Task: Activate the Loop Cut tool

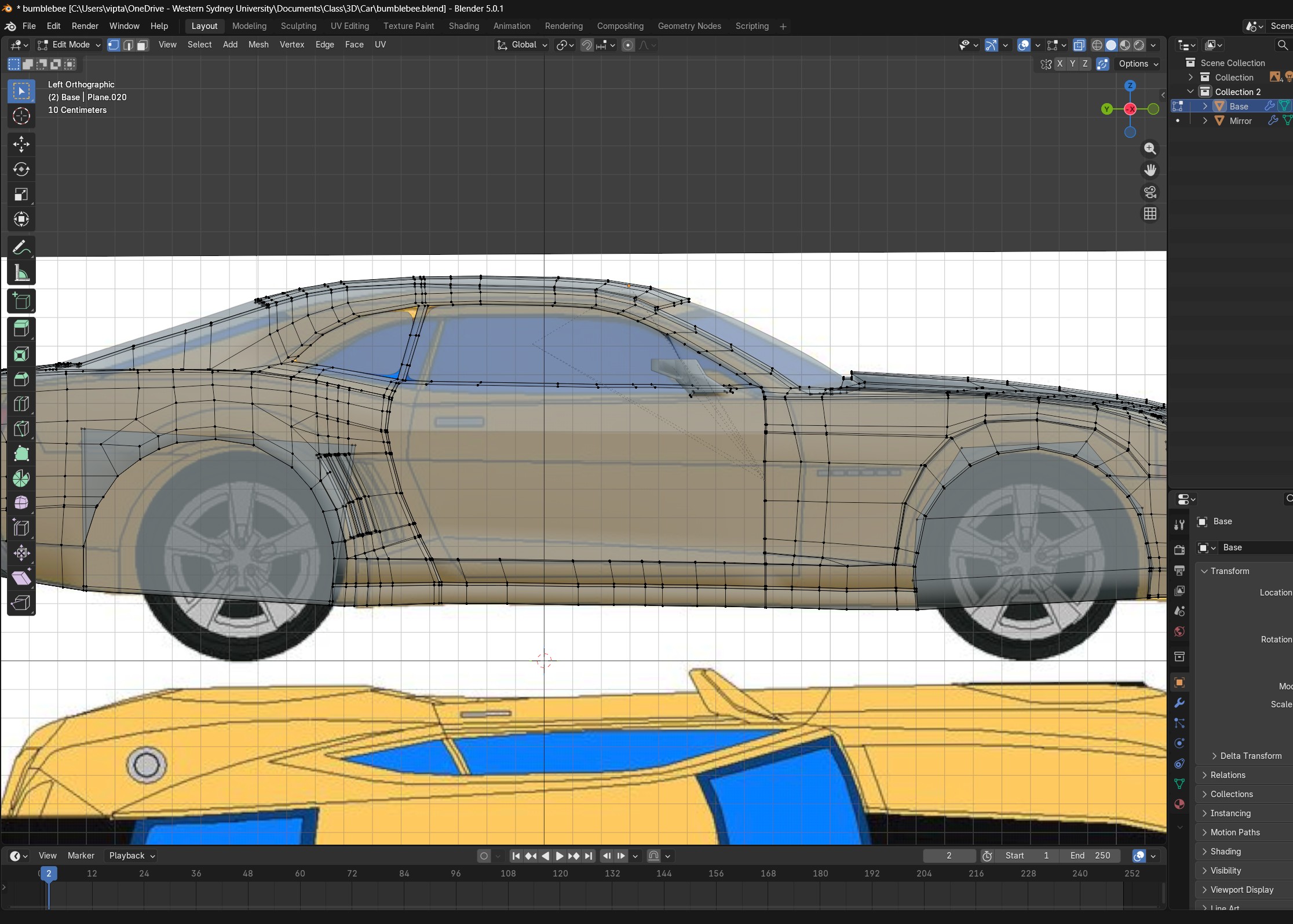Action: 21,404
